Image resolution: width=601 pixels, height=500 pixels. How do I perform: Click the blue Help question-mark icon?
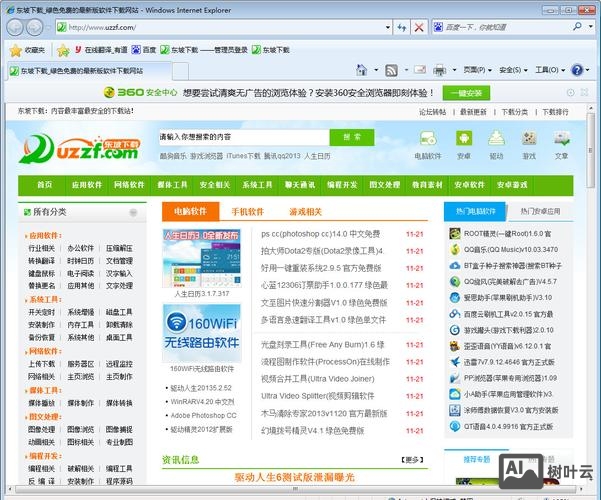[577, 70]
